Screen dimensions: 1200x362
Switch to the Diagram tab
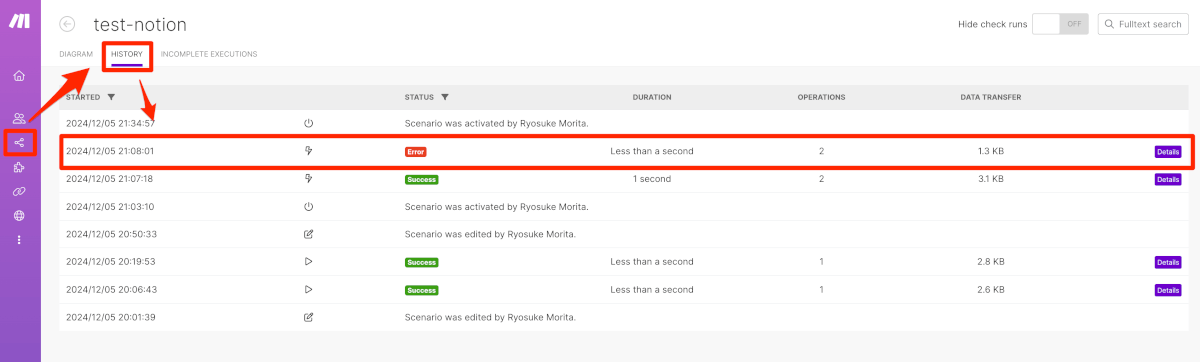[x=76, y=54]
